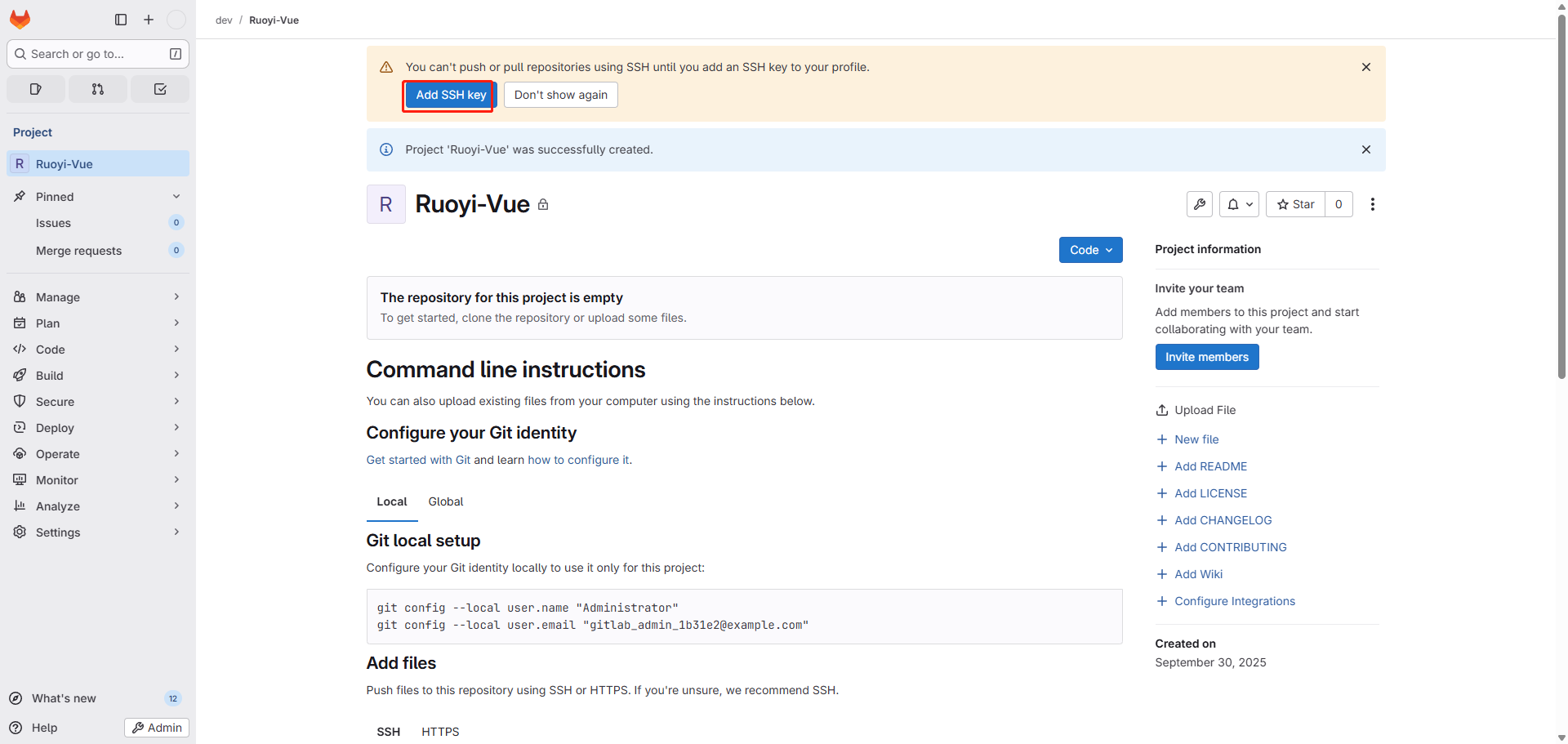Switch to the Local tab
The height and width of the screenshot is (744, 1568).
click(392, 502)
